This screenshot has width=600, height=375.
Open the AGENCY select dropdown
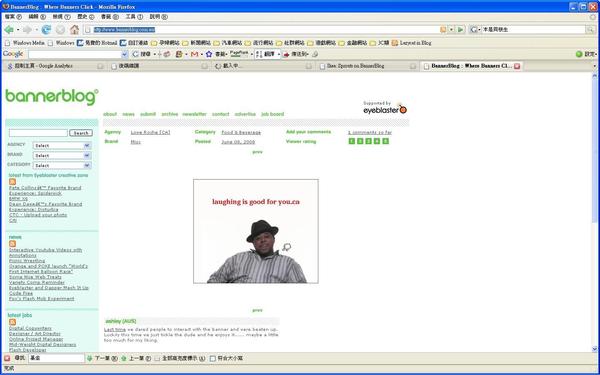tap(62, 146)
